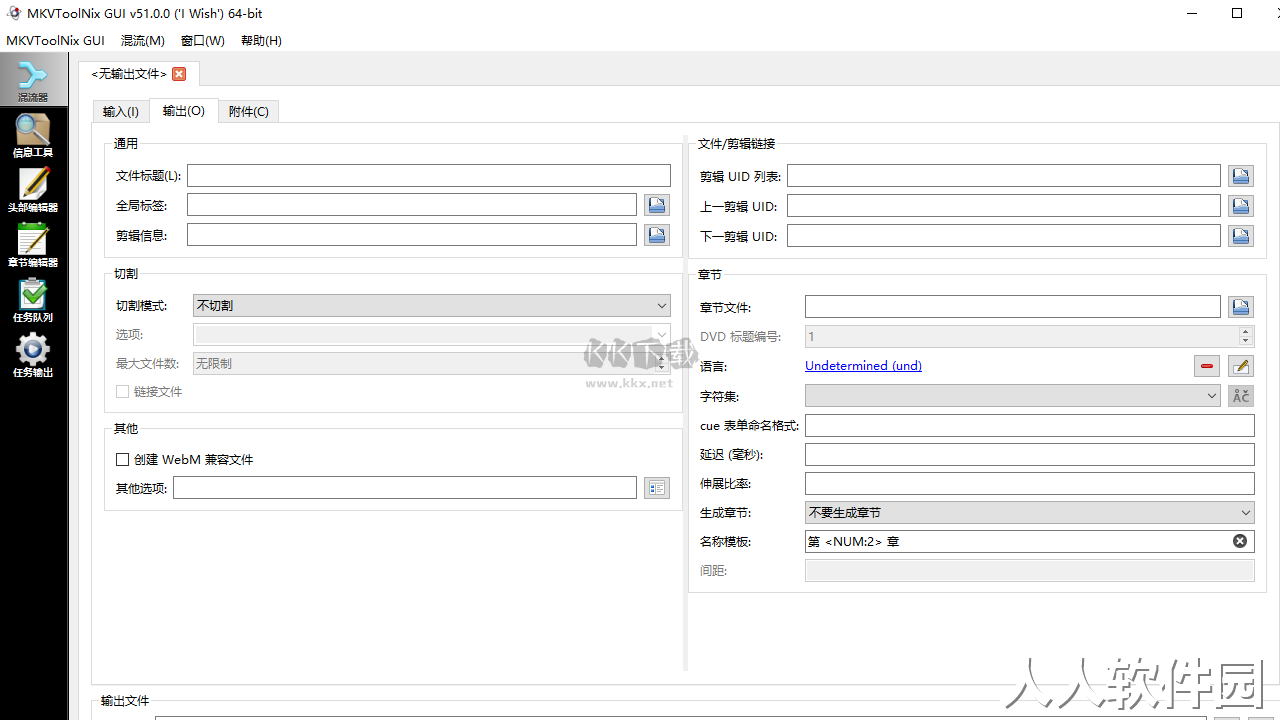Decrease the DVD 标题编号 value
Image resolution: width=1280 pixels, height=720 pixels.
coord(1246,341)
